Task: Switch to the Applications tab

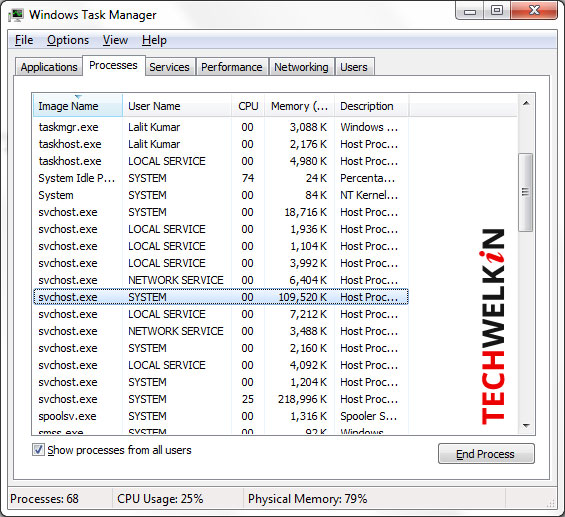Action: tap(49, 67)
